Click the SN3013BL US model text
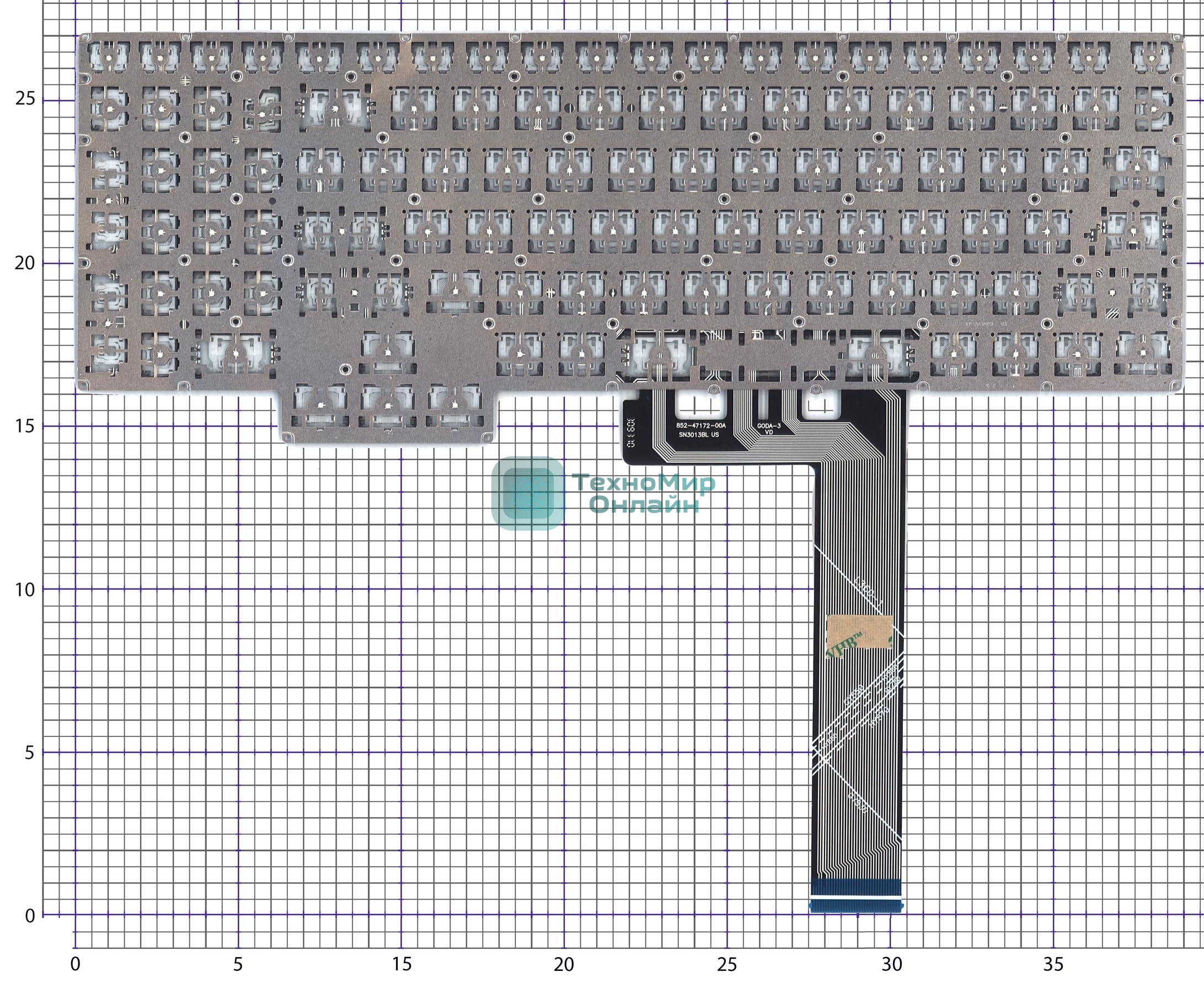 pos(699,435)
